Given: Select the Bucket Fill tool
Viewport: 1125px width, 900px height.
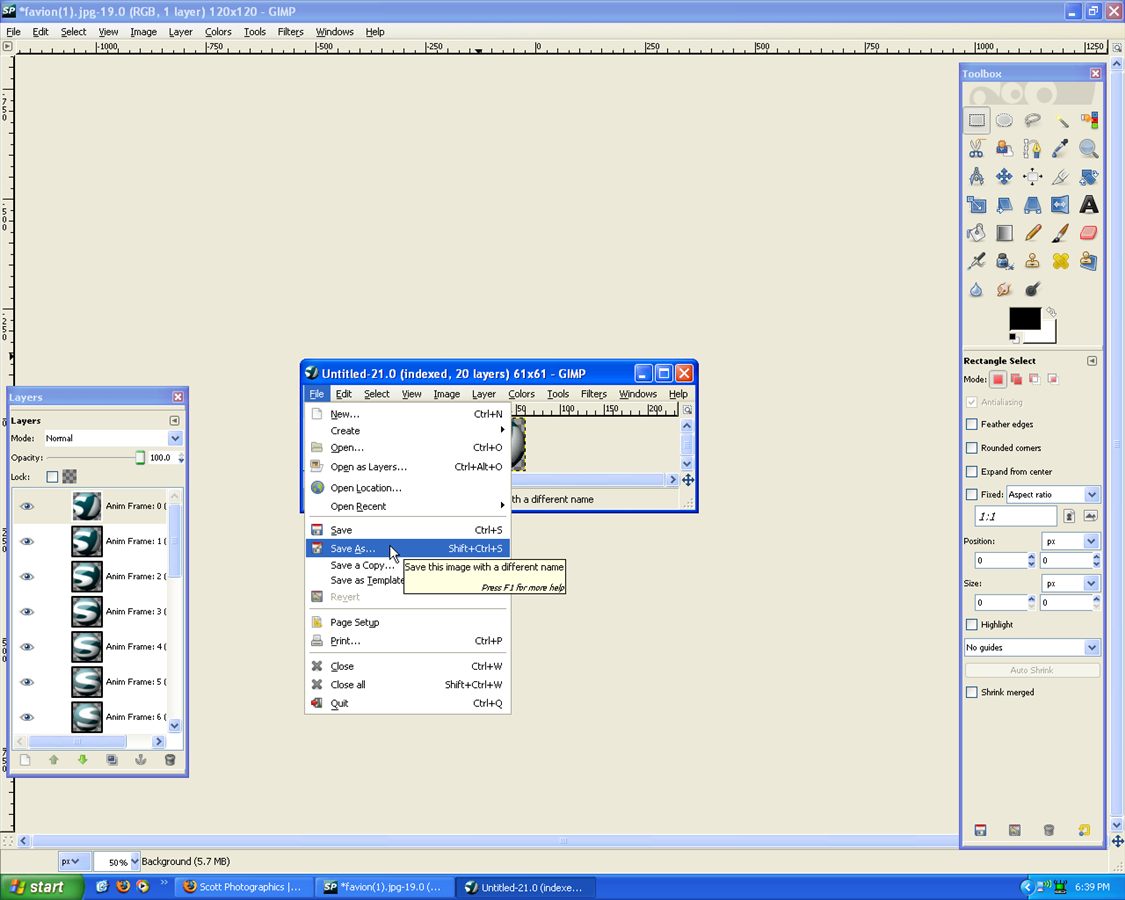Looking at the screenshot, I should point(976,233).
